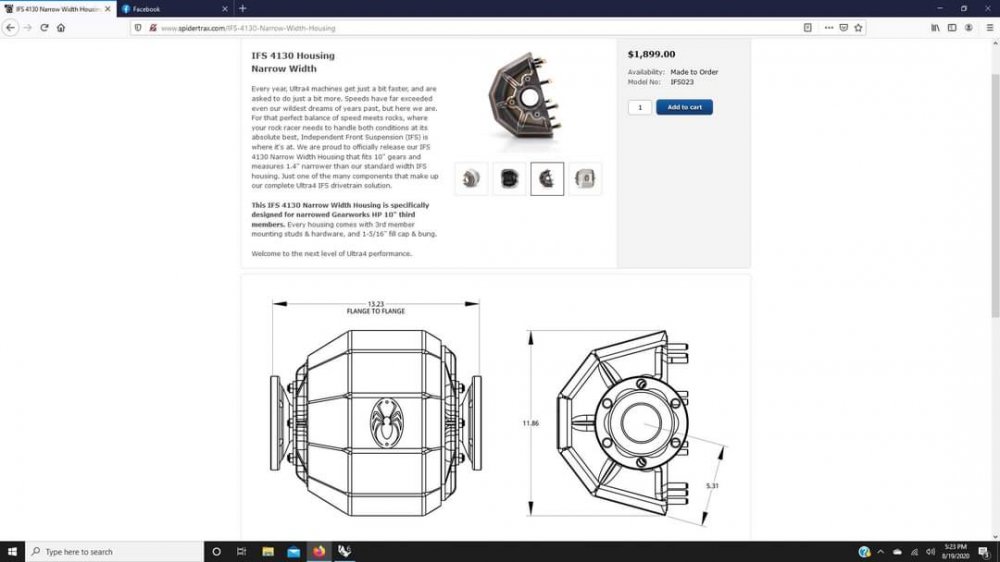1000x562 pixels.
Task: Open the Firefox hamburger menu
Action: (x=987, y=28)
